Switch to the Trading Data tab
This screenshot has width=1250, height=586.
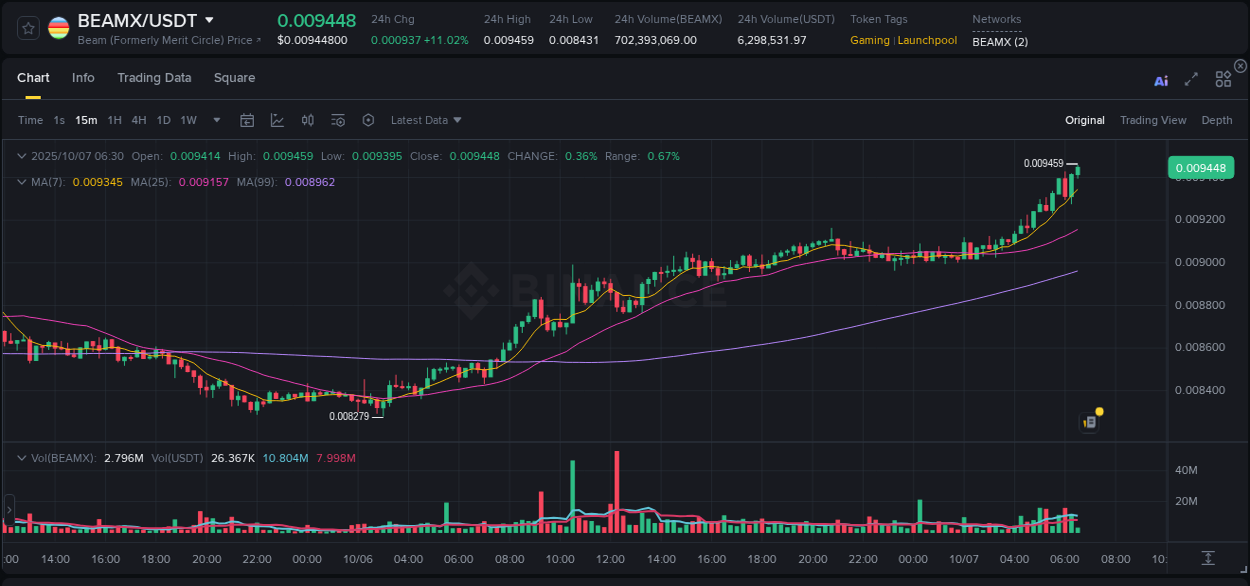tap(154, 77)
